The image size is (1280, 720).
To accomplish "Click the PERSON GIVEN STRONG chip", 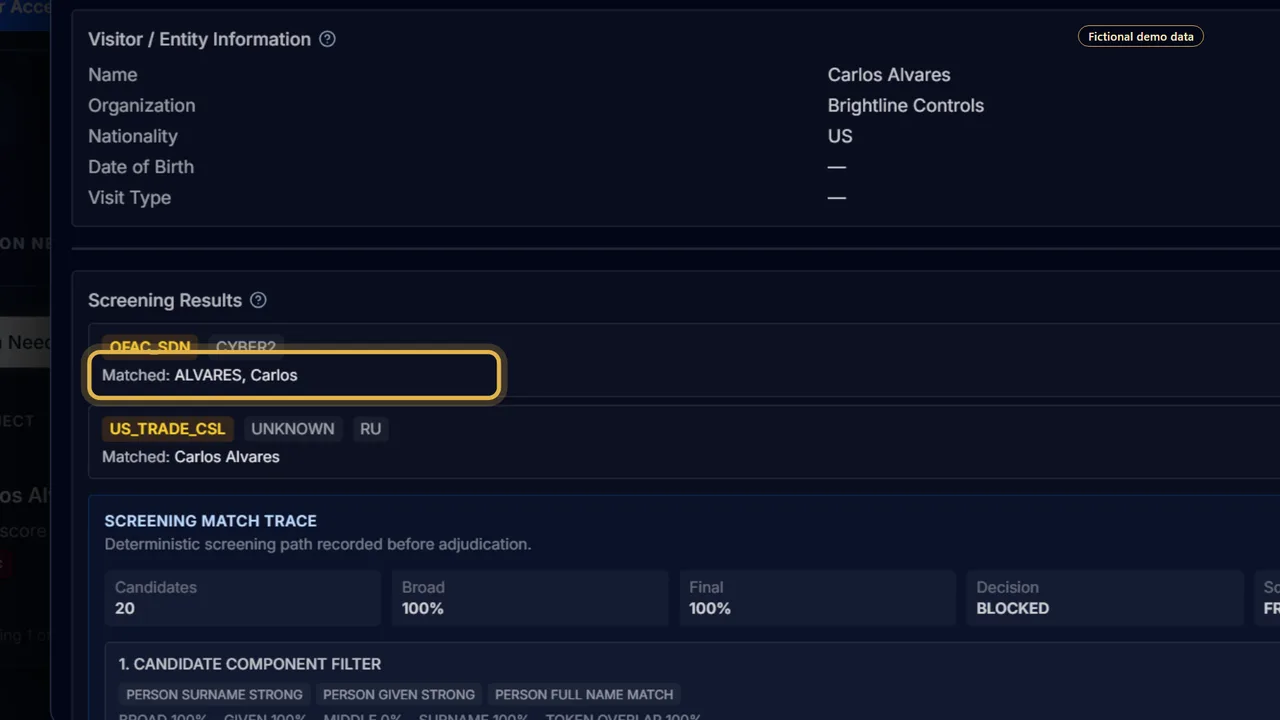I will click(399, 694).
